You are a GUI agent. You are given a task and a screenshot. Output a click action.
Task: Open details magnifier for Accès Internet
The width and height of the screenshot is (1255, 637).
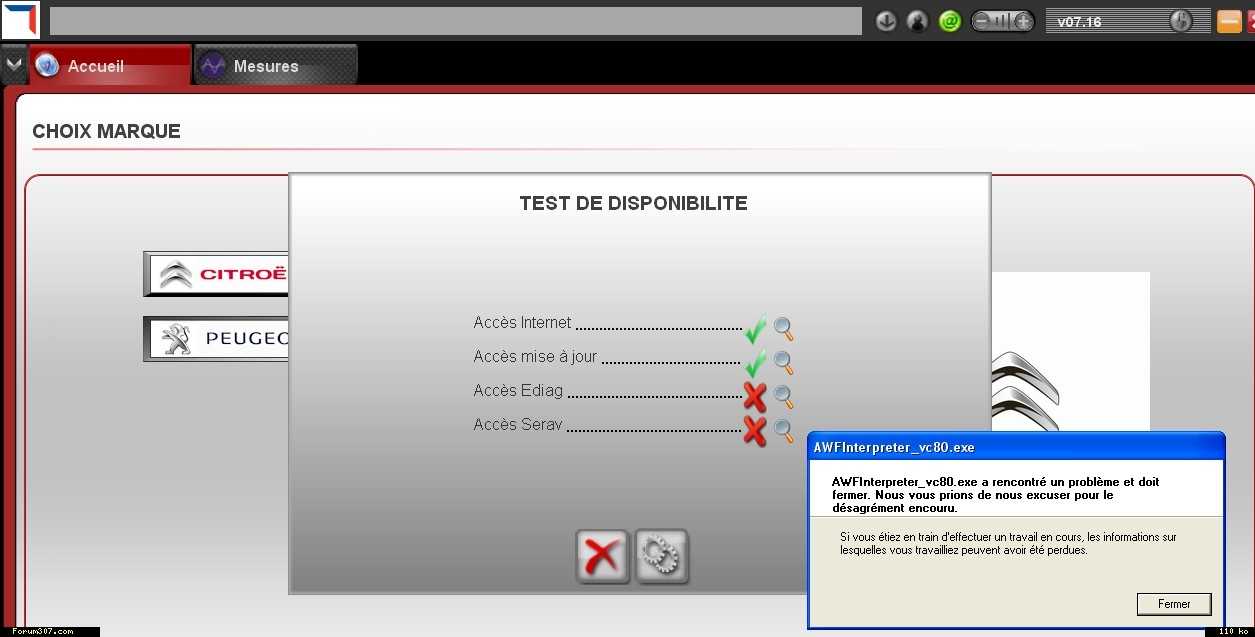pos(783,328)
